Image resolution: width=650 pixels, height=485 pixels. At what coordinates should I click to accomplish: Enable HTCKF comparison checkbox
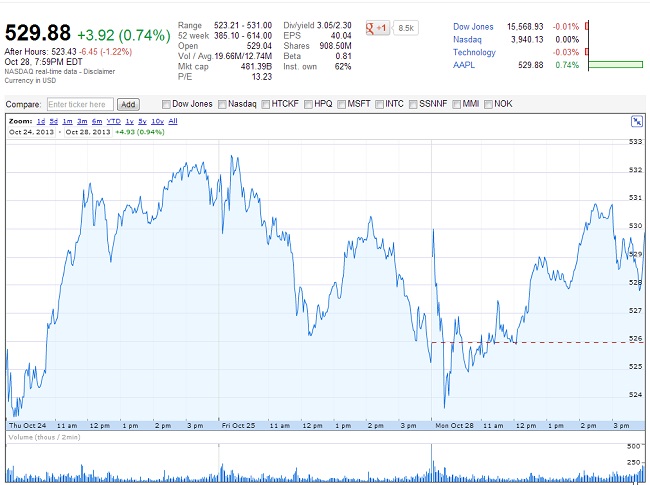266,104
